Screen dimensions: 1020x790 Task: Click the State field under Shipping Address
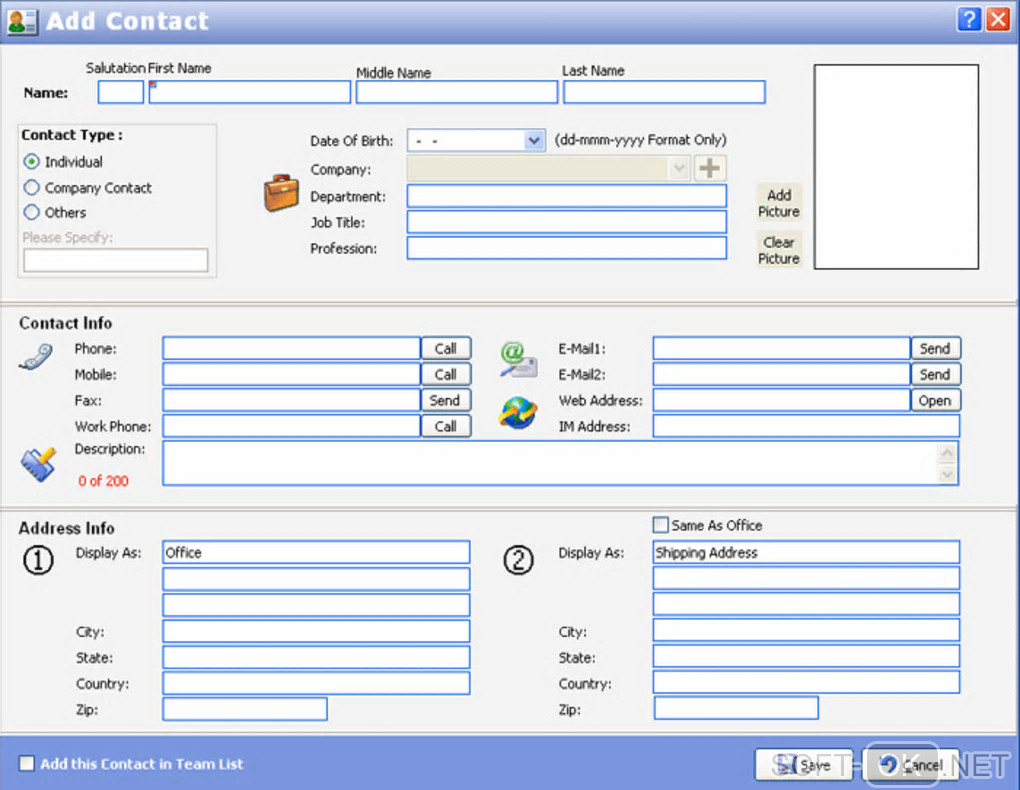click(806, 656)
